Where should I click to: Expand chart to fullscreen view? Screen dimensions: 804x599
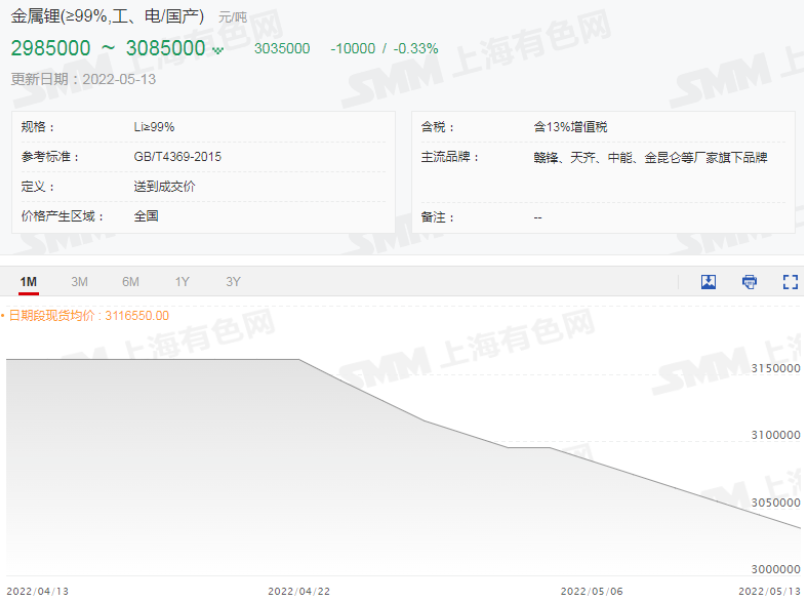pyautogui.click(x=790, y=282)
